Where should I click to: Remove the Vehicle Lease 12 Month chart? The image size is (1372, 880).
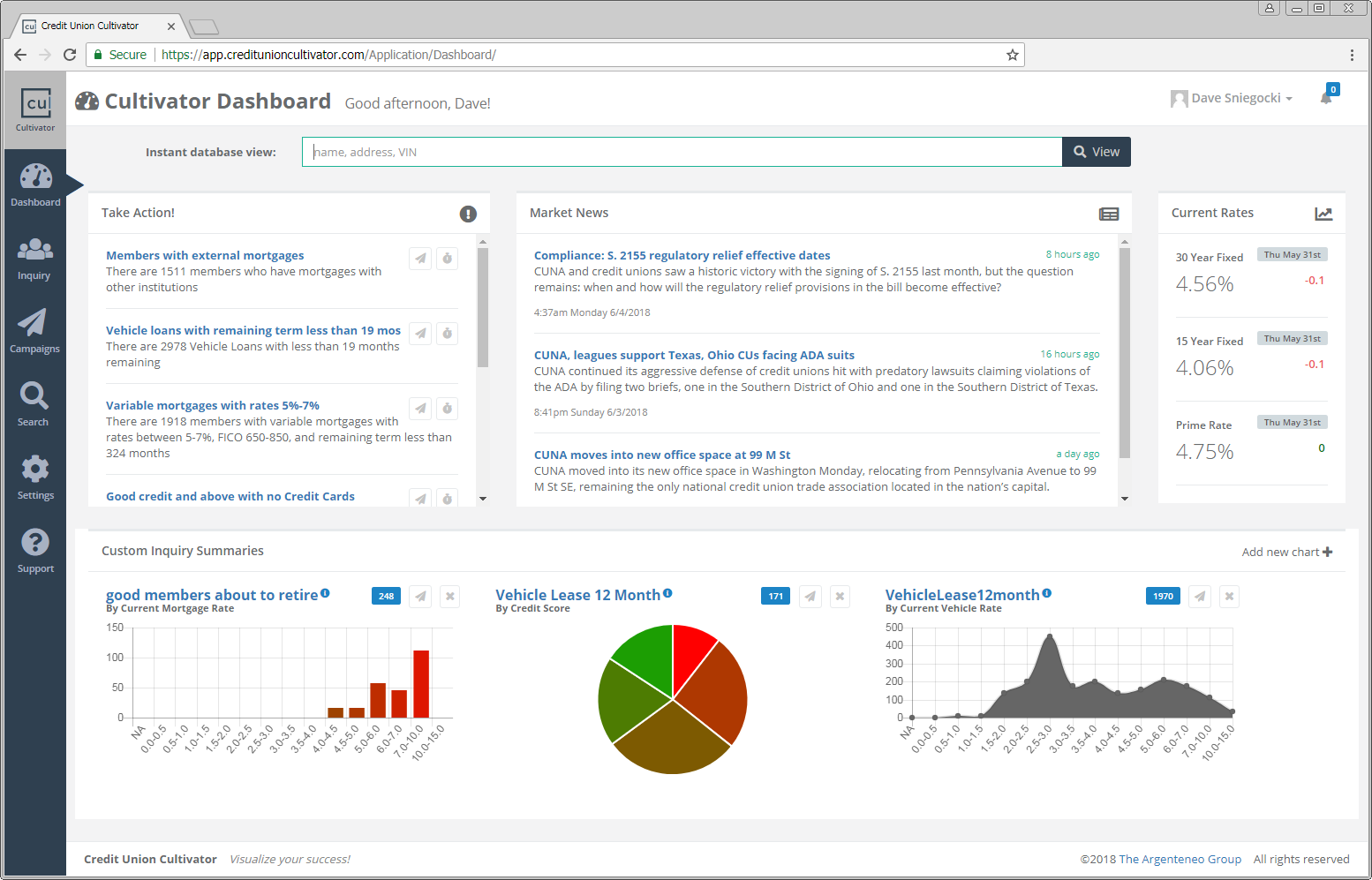click(840, 597)
